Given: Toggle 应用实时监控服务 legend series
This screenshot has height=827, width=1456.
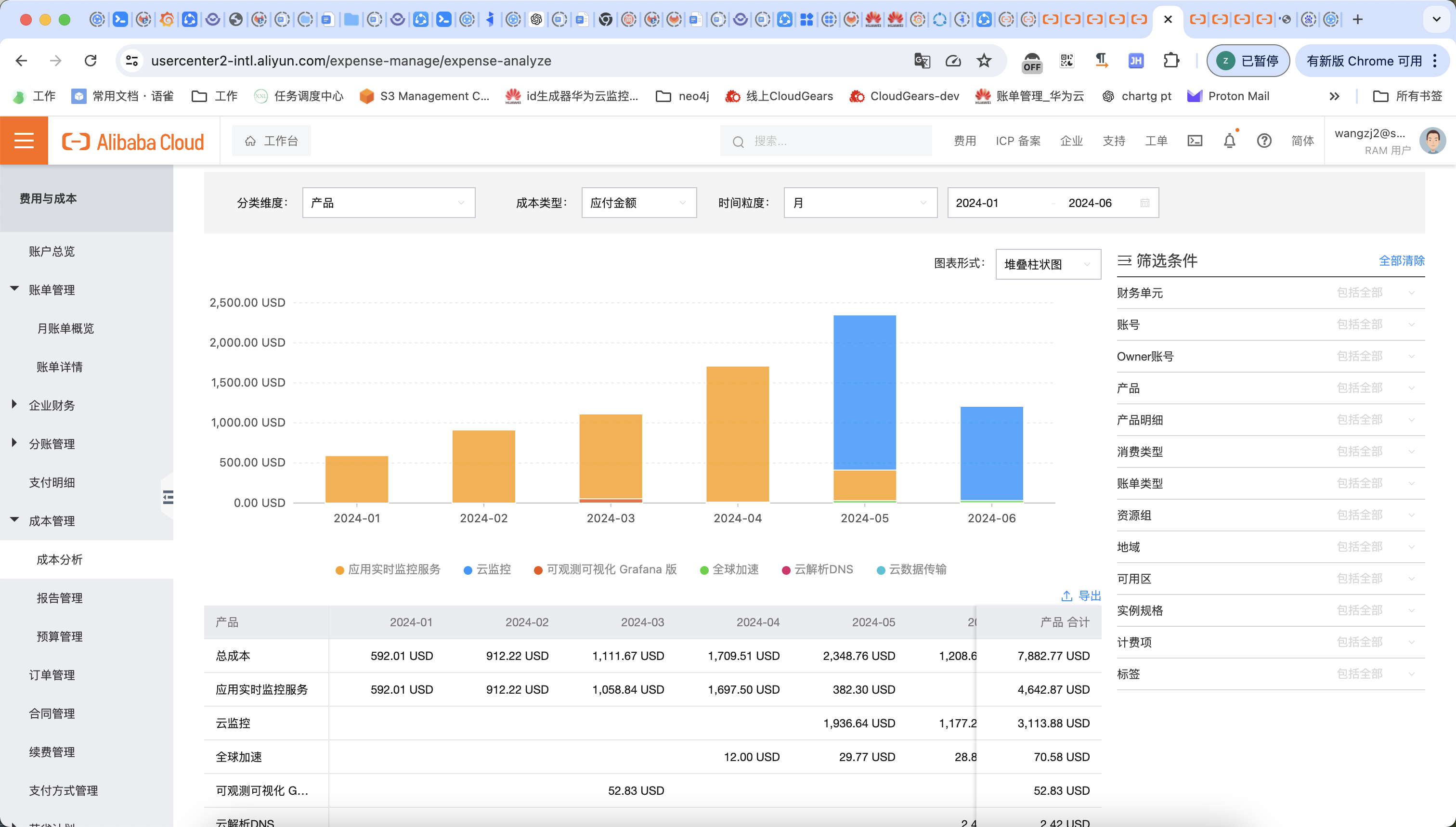Looking at the screenshot, I should (x=388, y=569).
